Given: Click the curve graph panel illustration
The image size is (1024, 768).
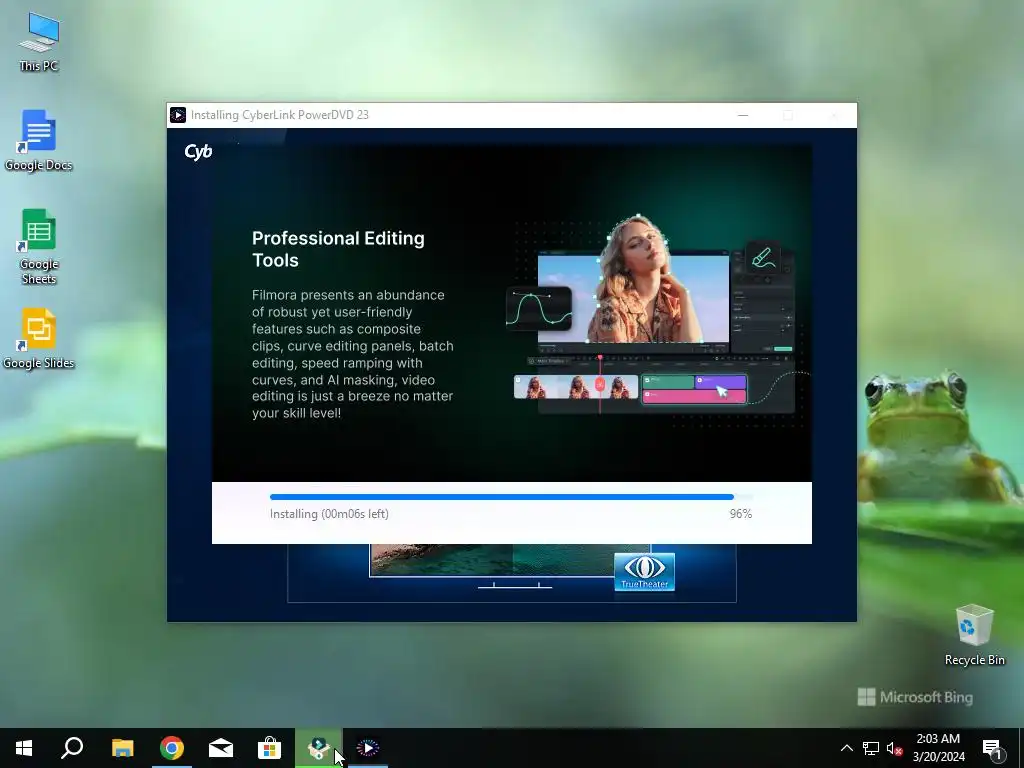Looking at the screenshot, I should point(539,308).
